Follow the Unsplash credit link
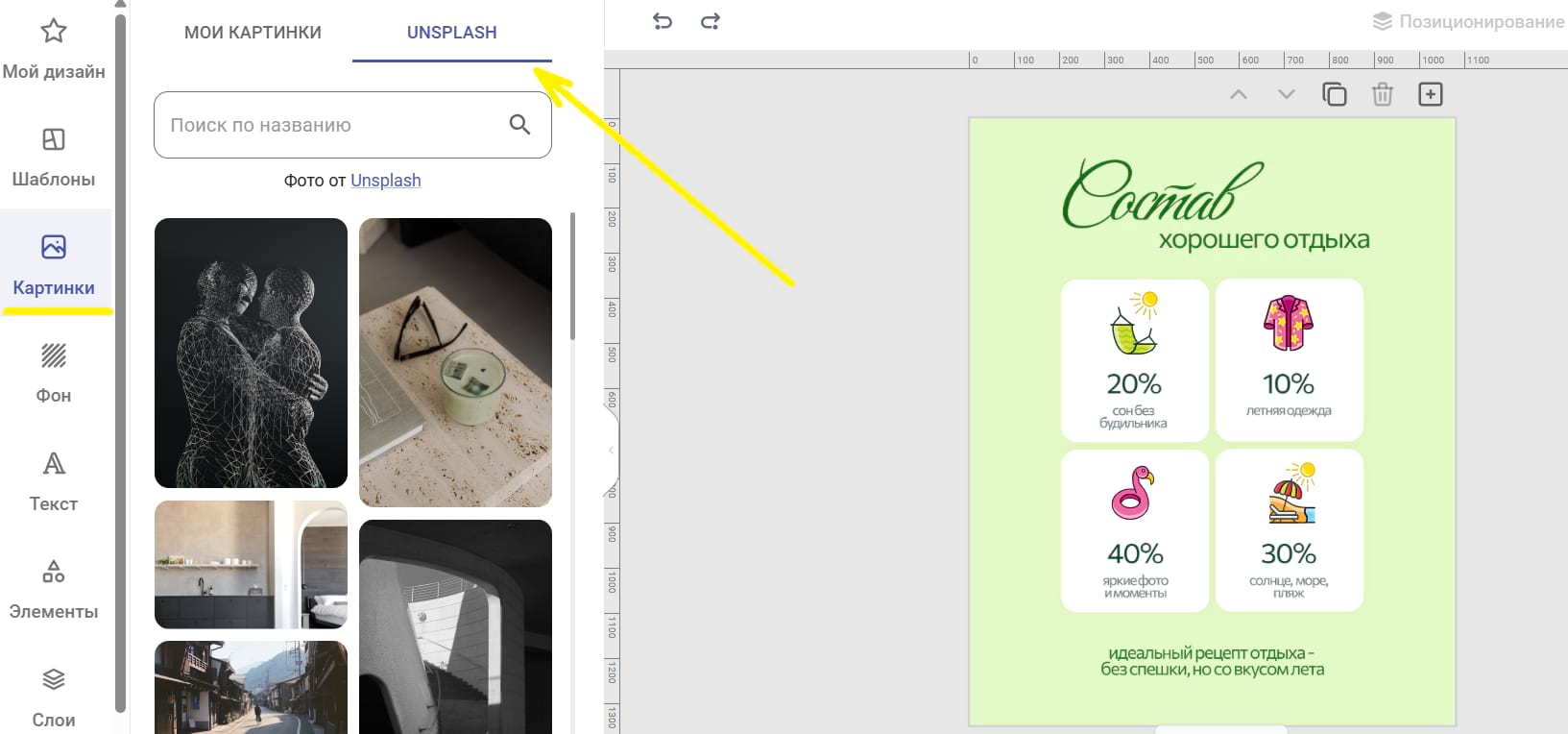1568x734 pixels. (385, 181)
